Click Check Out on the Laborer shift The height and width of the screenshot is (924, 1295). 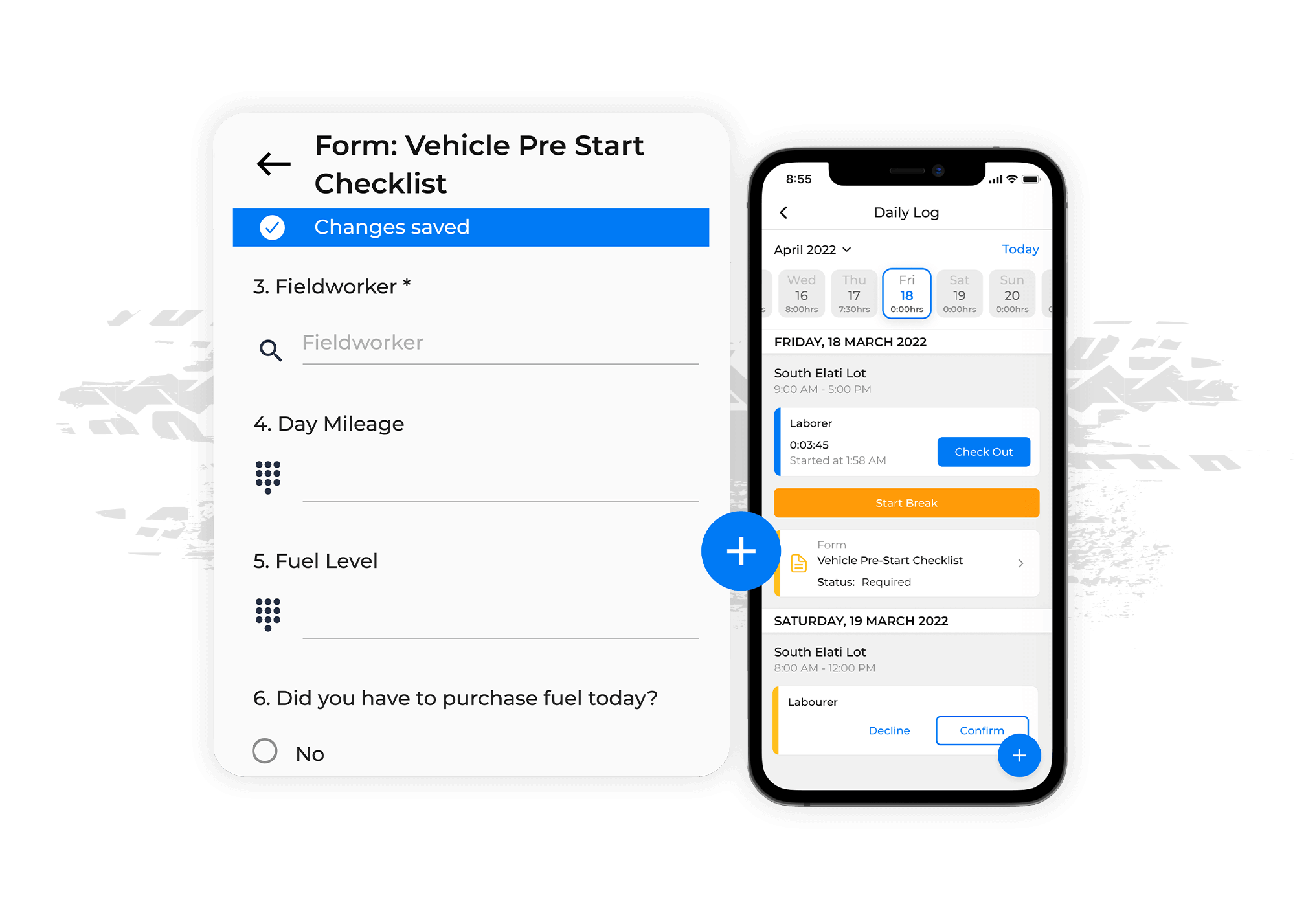coord(984,451)
